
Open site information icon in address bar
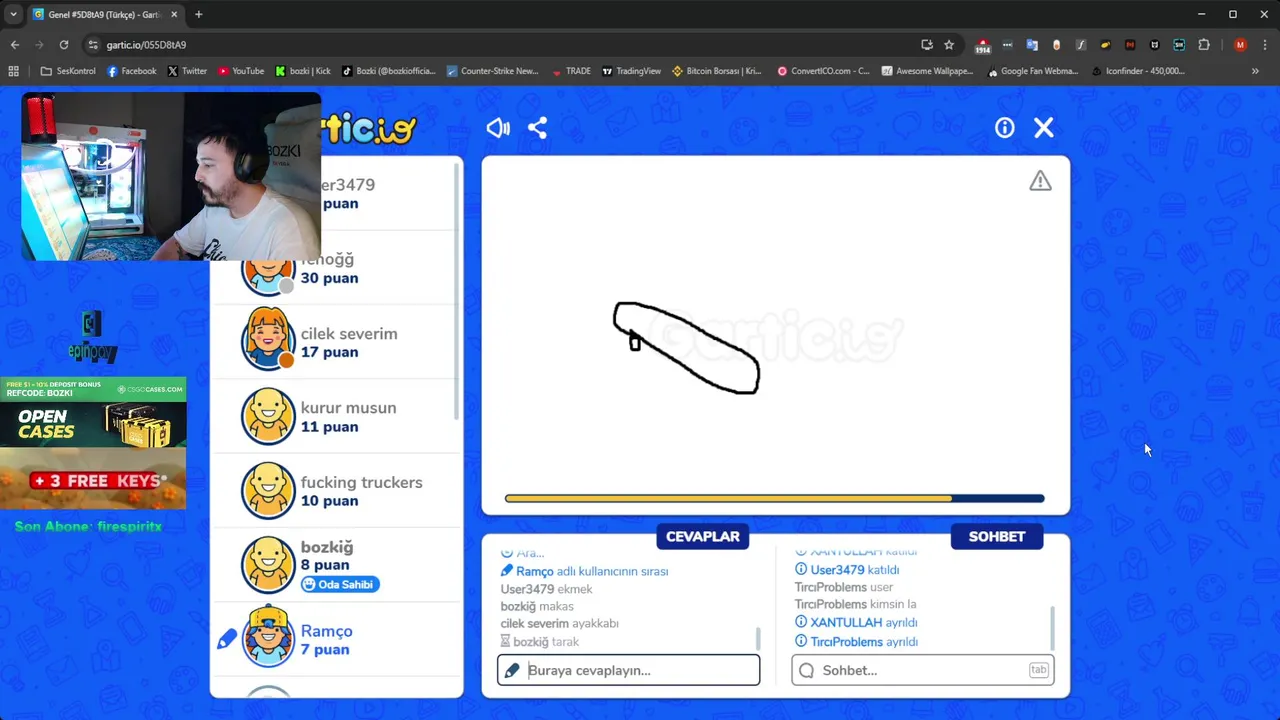tap(93, 45)
